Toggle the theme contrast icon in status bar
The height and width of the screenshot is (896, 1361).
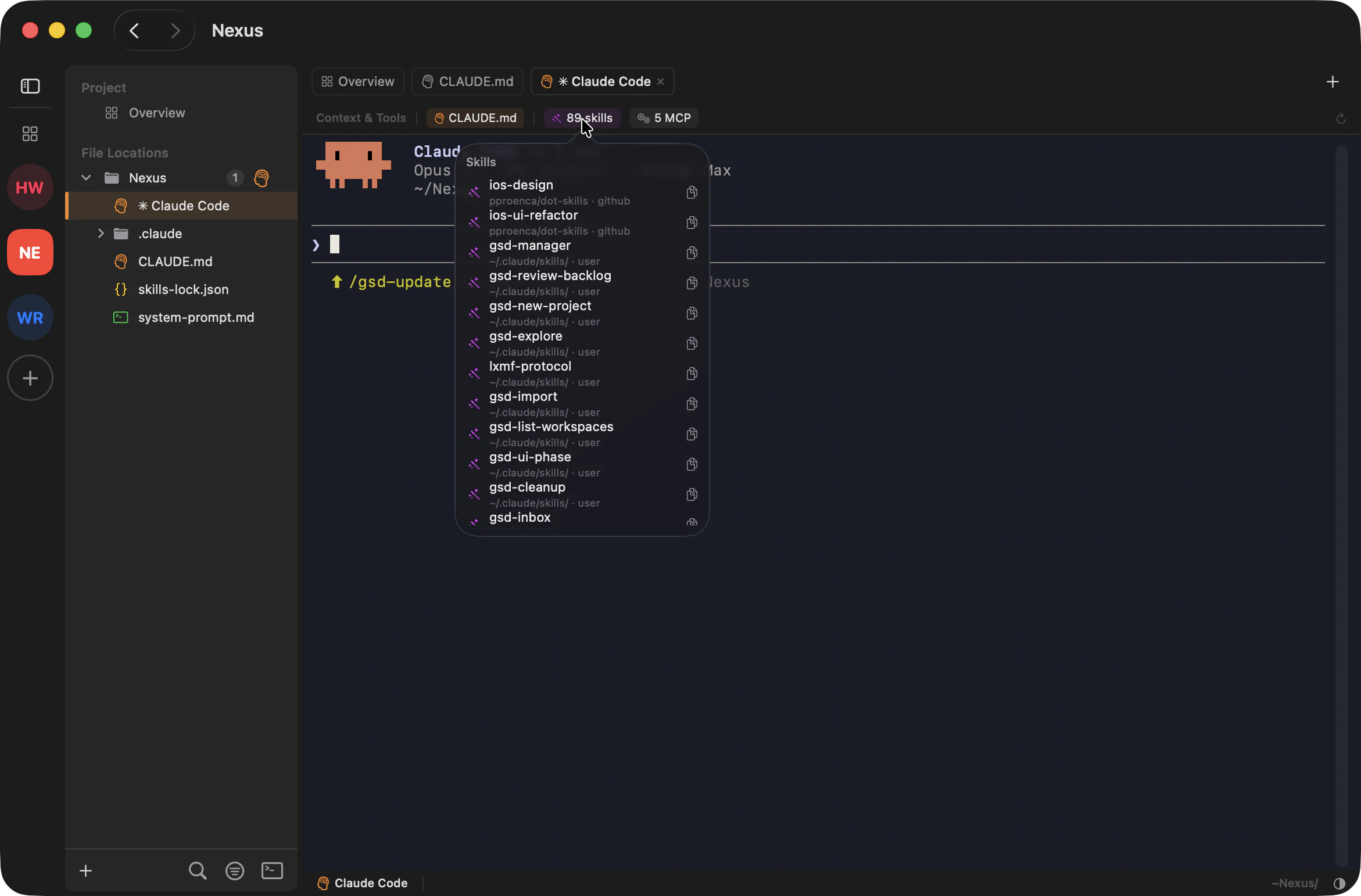click(x=1340, y=884)
